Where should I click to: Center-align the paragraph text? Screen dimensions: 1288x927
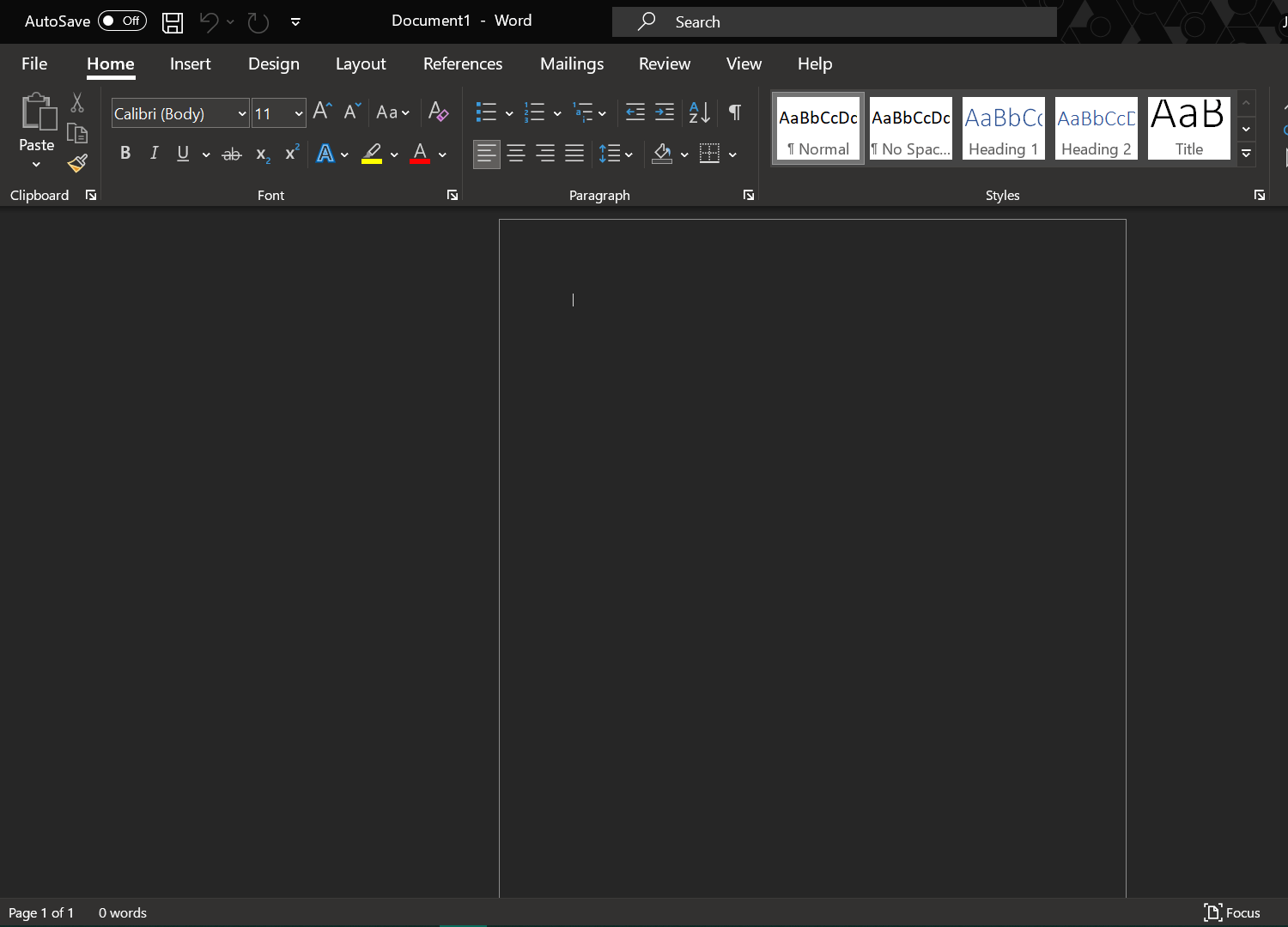[x=516, y=154]
